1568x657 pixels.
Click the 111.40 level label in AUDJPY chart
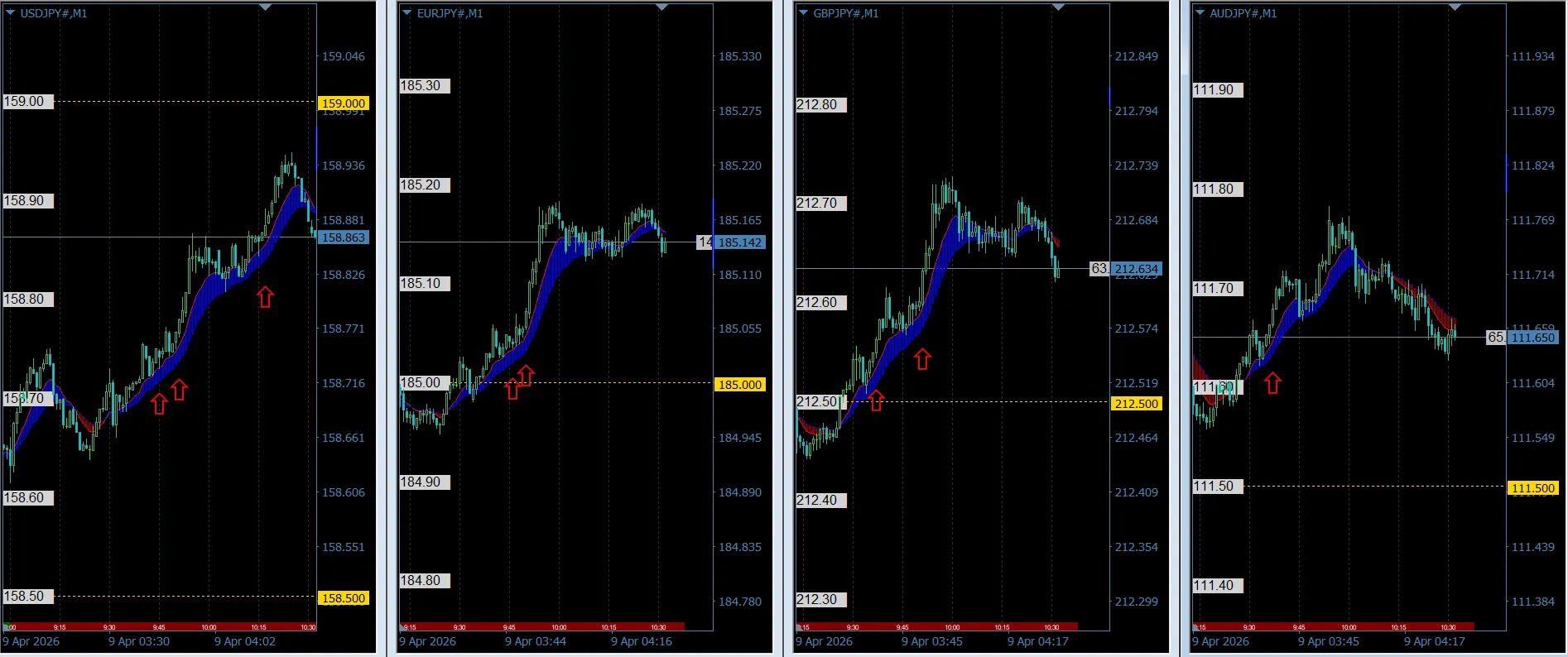(1218, 586)
